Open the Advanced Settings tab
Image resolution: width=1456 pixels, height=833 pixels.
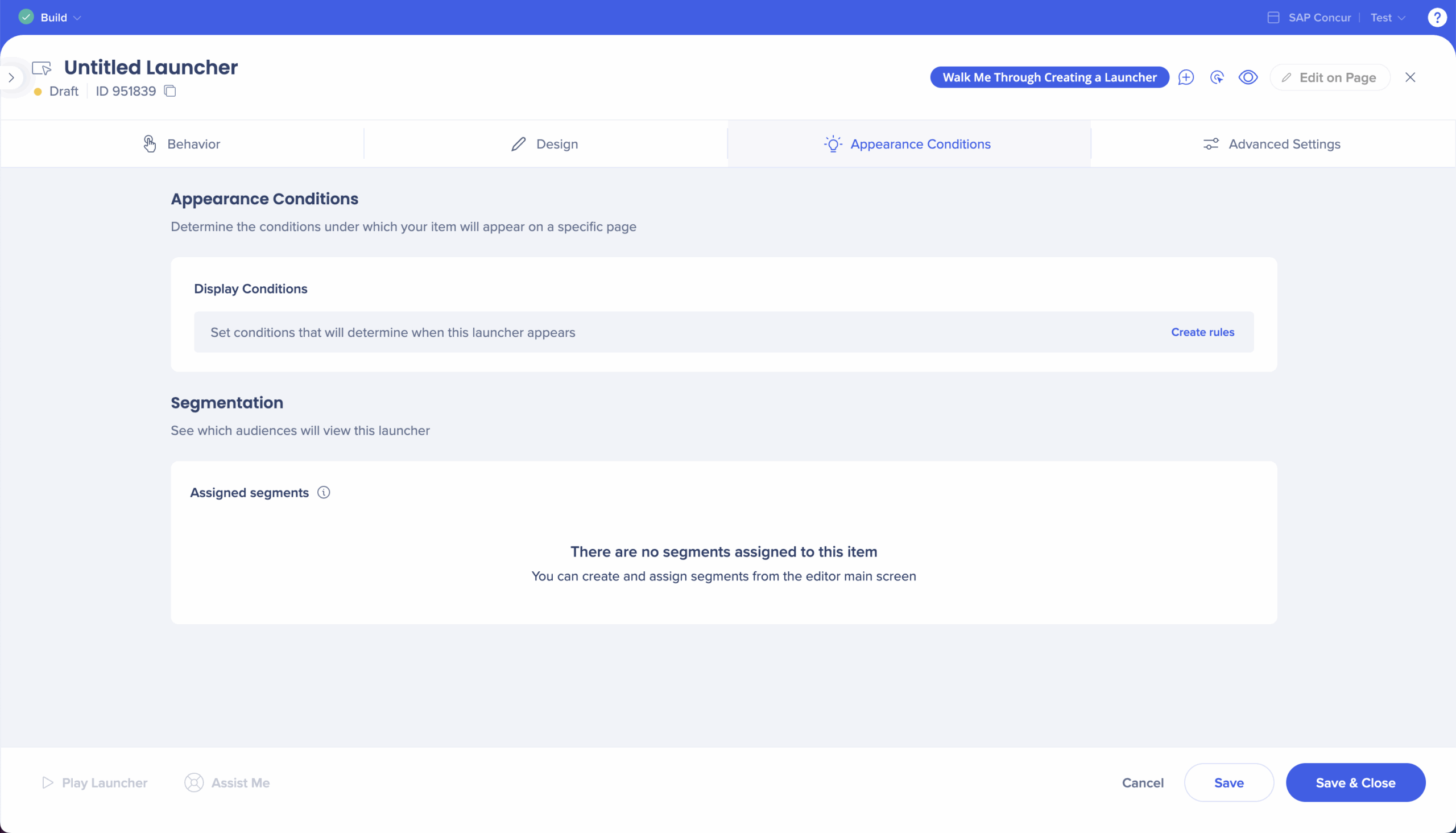click(1272, 144)
